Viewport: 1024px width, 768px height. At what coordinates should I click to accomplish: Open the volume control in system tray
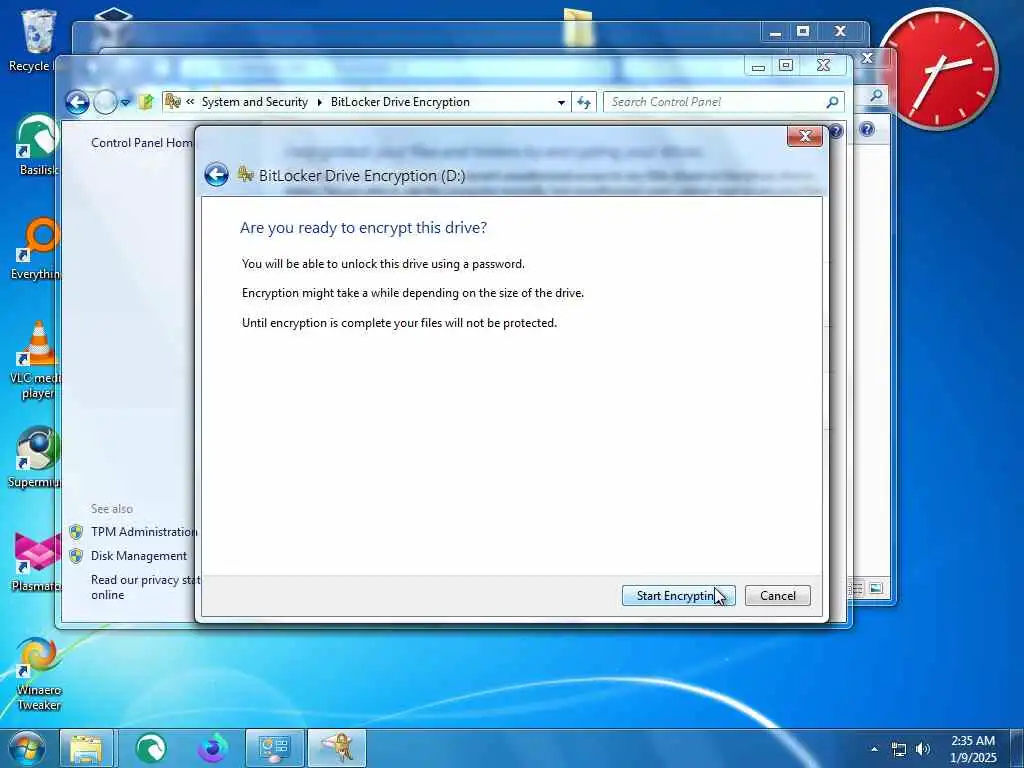click(x=923, y=749)
